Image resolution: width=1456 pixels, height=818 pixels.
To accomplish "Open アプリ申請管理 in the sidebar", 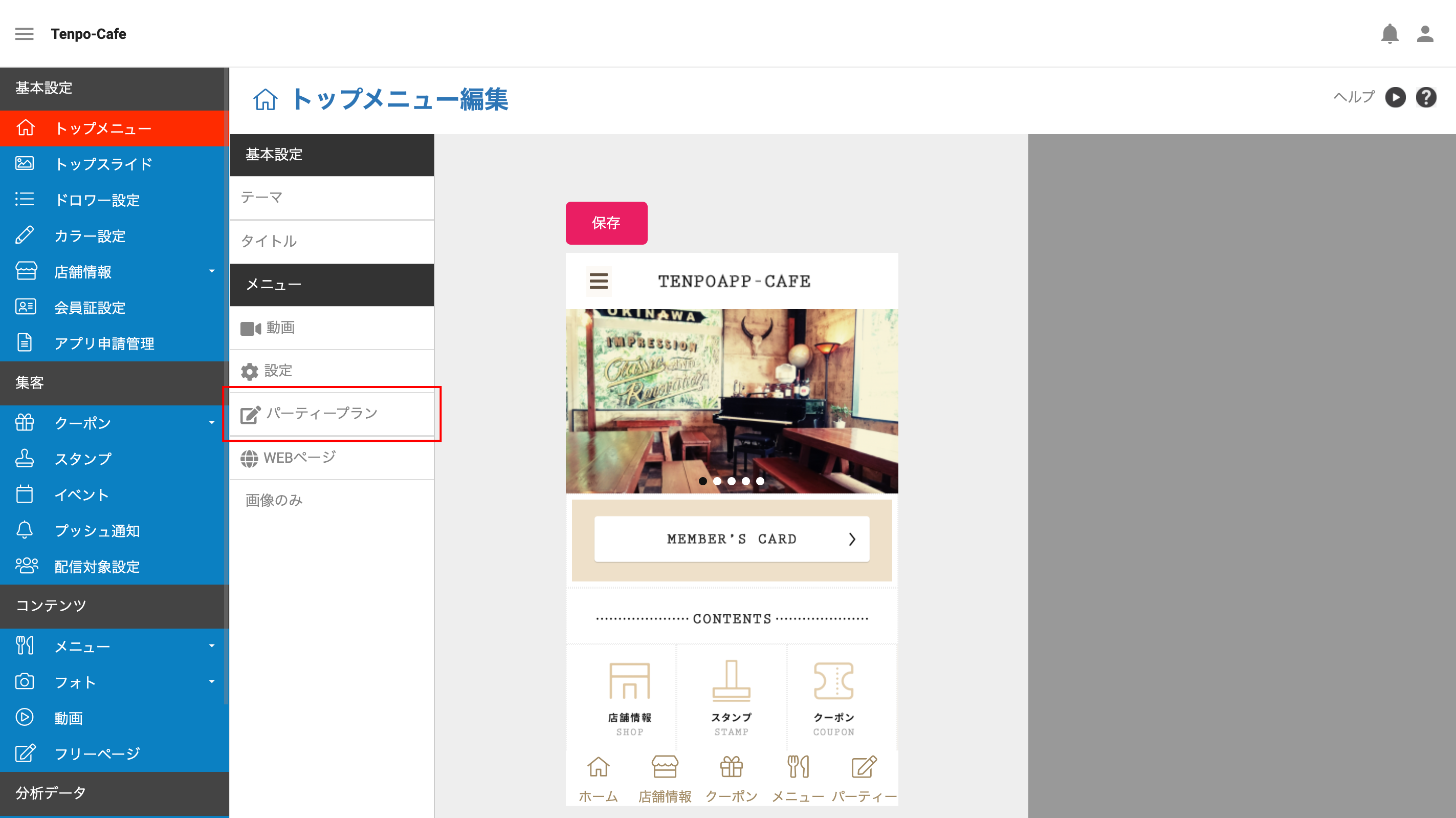I will [x=114, y=343].
